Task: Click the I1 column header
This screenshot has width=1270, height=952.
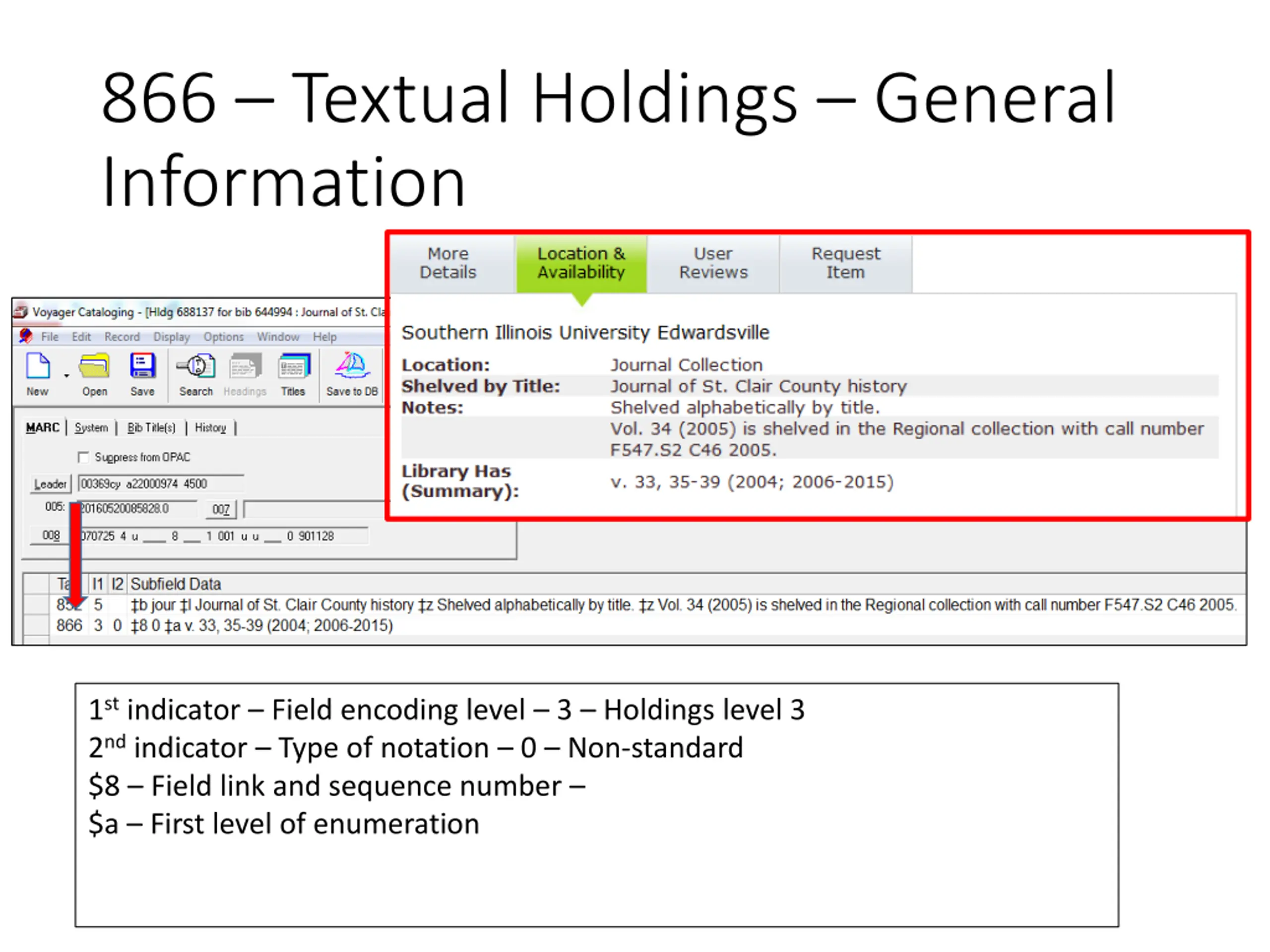Action: [98, 584]
